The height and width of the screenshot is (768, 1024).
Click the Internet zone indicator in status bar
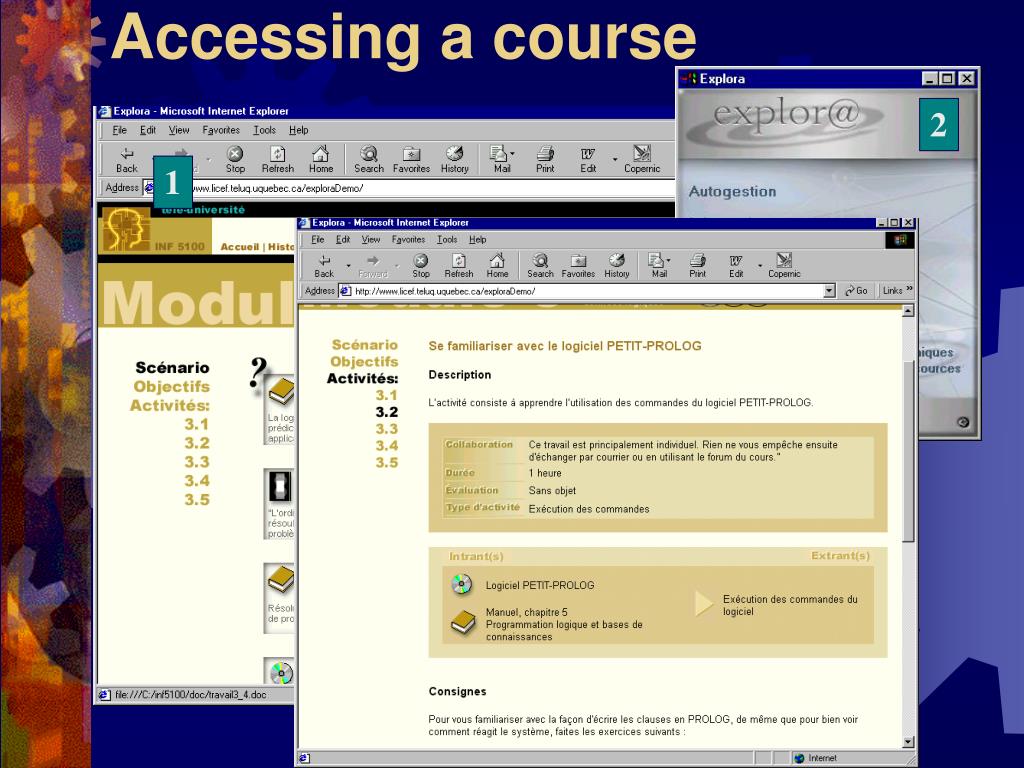click(x=815, y=758)
